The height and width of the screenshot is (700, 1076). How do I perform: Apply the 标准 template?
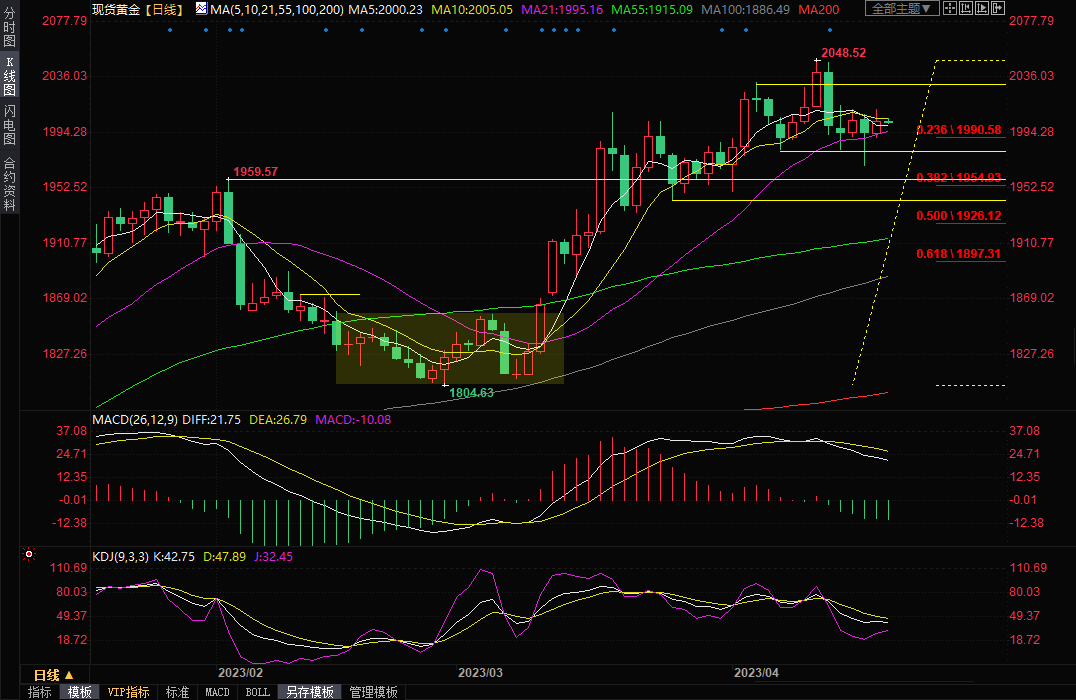point(177,692)
